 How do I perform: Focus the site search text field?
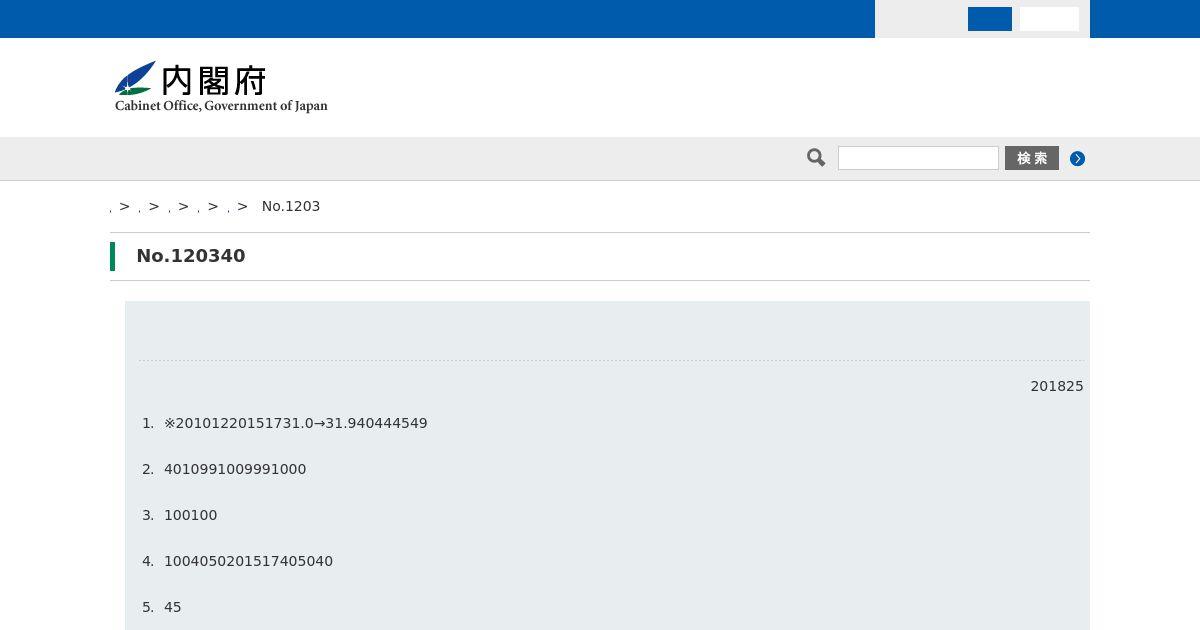point(918,158)
